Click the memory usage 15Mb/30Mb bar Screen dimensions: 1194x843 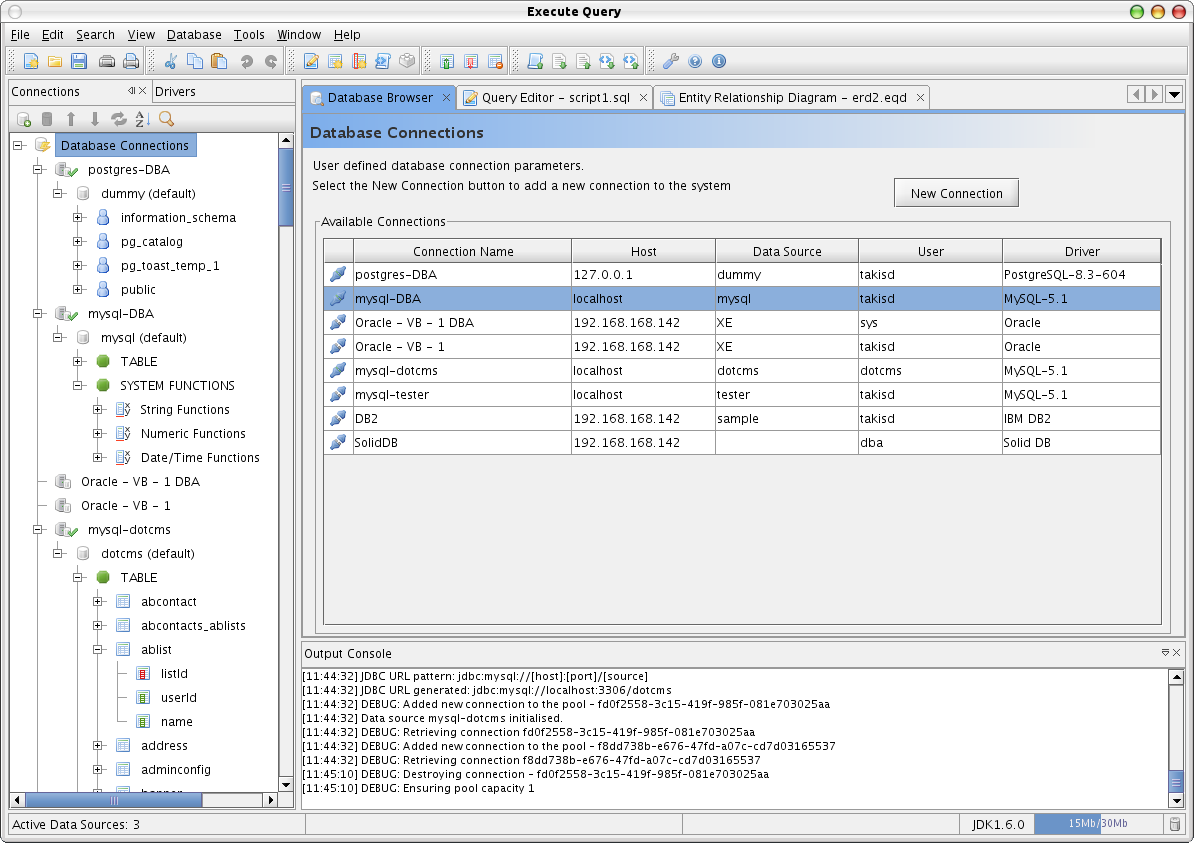point(1098,823)
